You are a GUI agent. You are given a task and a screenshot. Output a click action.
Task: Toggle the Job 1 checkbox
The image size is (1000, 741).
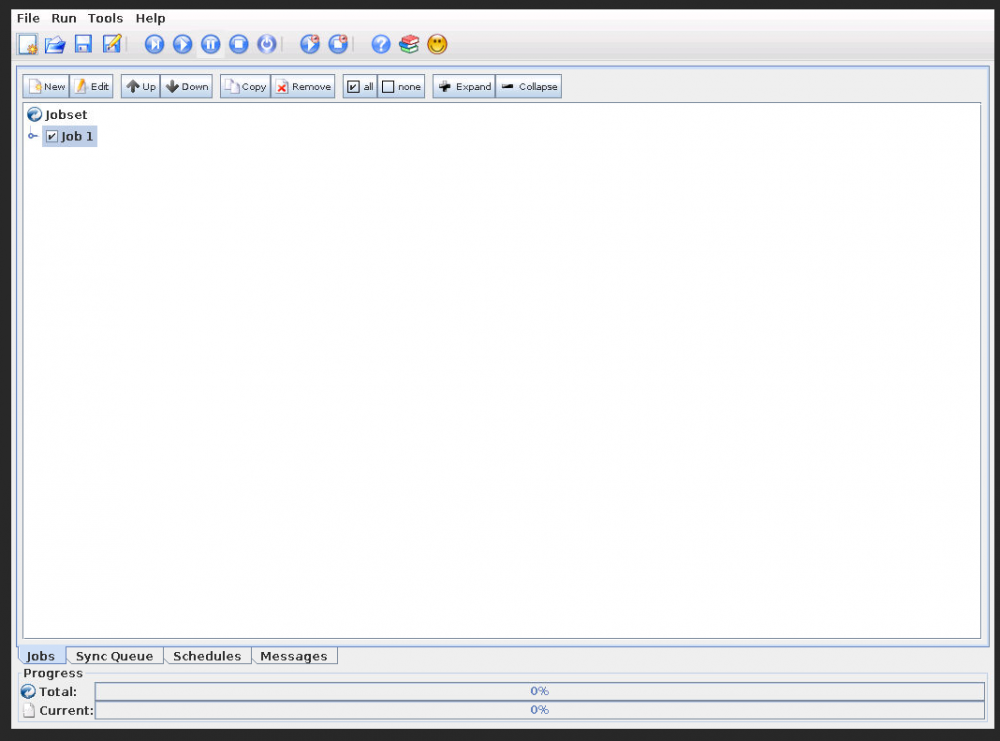point(52,136)
